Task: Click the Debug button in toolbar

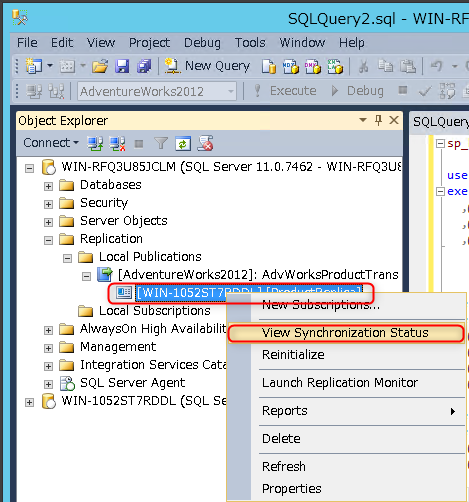Action: [x=357, y=91]
